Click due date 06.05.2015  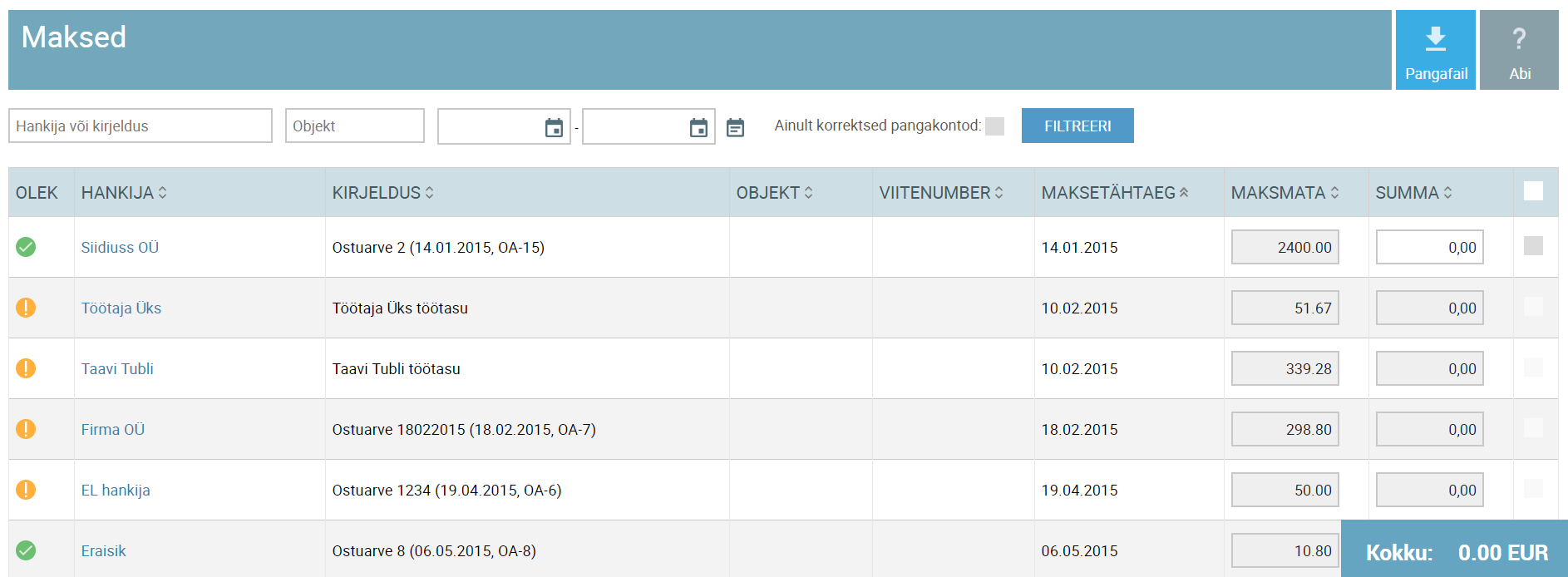pos(1079,551)
